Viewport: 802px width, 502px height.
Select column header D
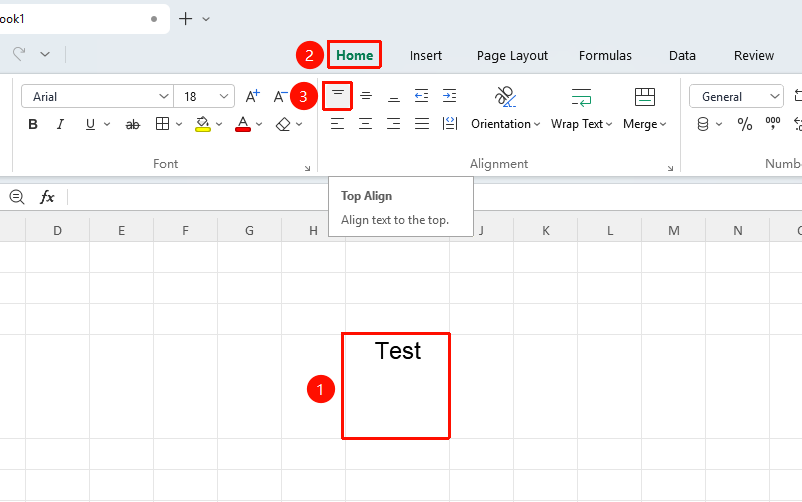pos(57,230)
